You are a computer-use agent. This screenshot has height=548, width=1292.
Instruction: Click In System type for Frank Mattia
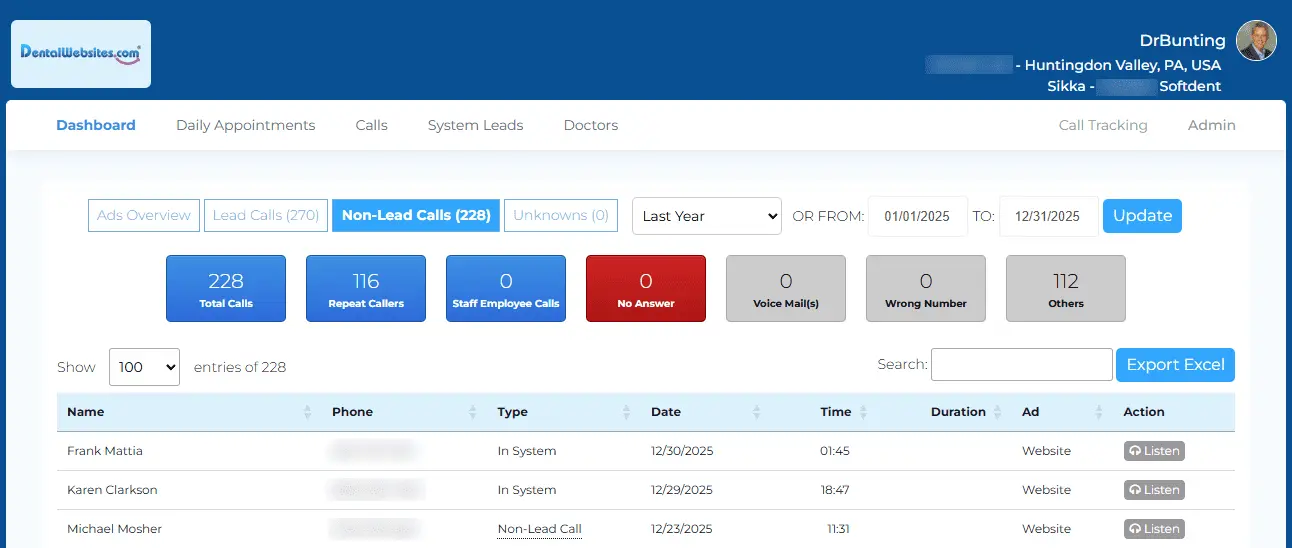click(527, 451)
